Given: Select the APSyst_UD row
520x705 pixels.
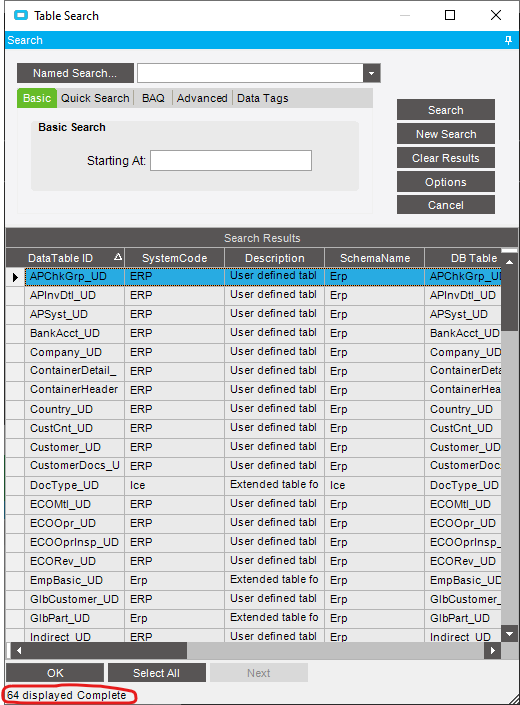Looking at the screenshot, I should 254,314.
